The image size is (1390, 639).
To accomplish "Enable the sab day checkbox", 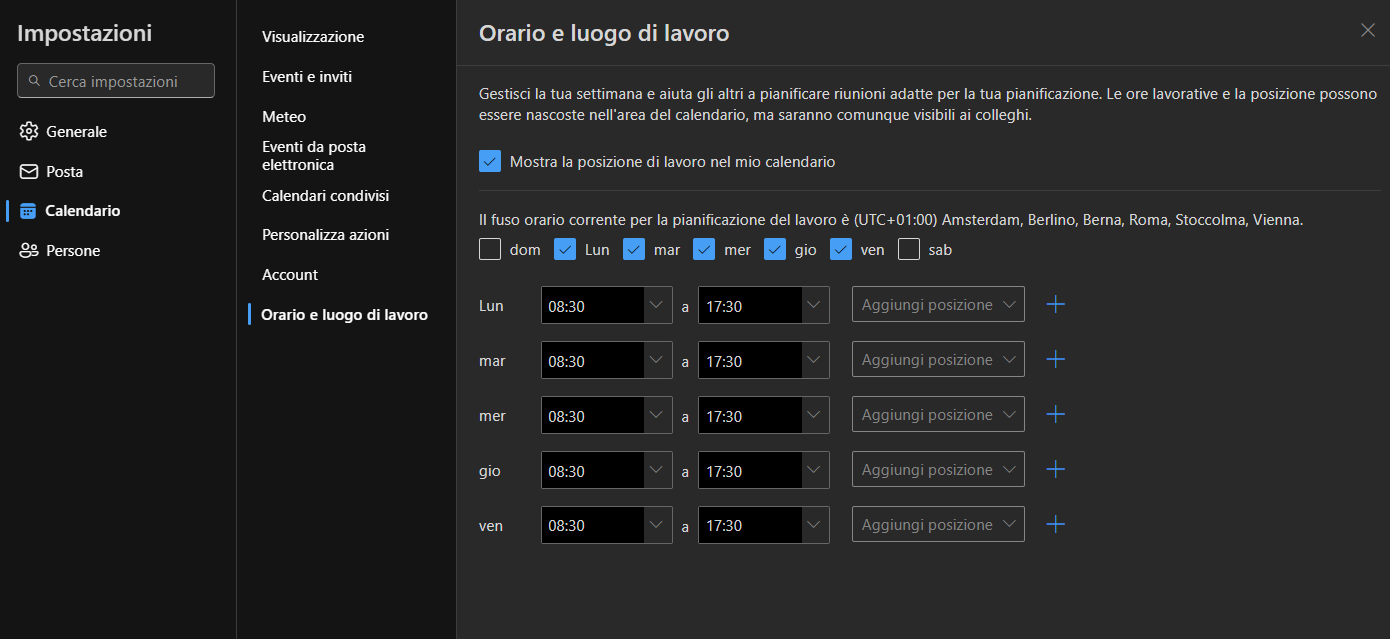I will [x=909, y=250].
